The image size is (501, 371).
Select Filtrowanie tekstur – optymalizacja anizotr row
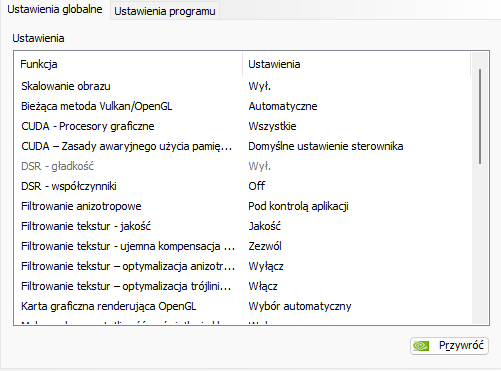(243, 266)
